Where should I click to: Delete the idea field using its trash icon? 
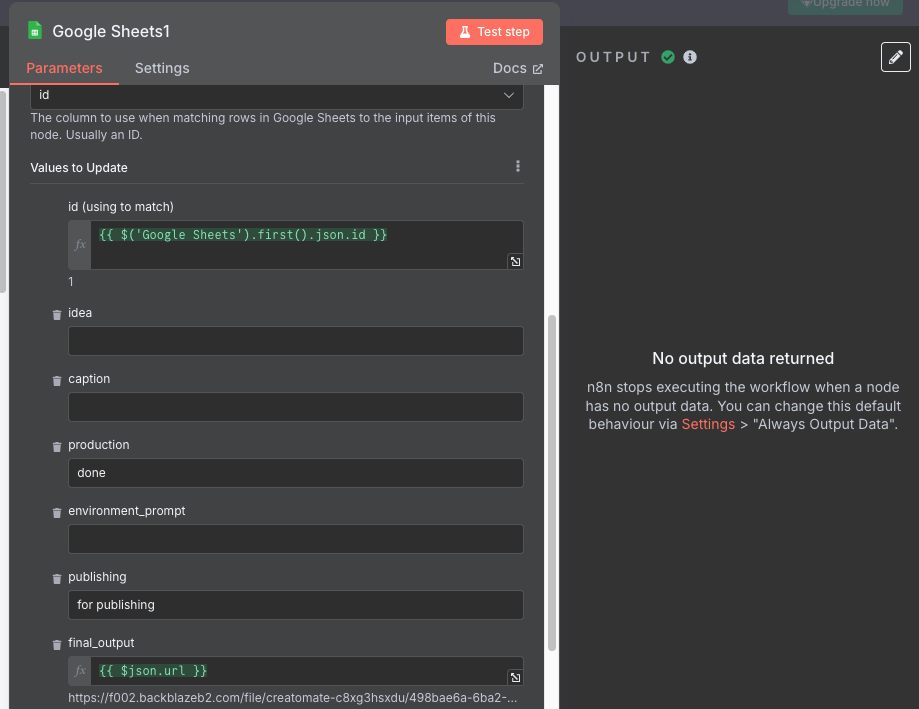tap(56, 314)
